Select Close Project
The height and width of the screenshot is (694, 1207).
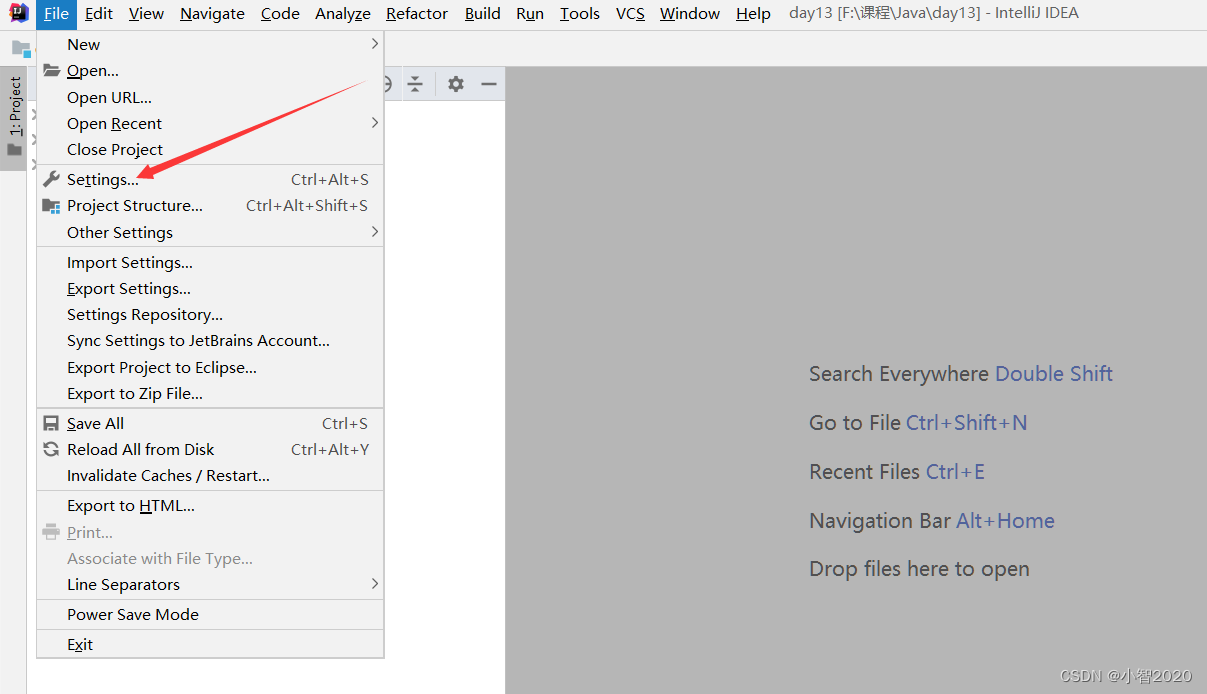coord(210,149)
